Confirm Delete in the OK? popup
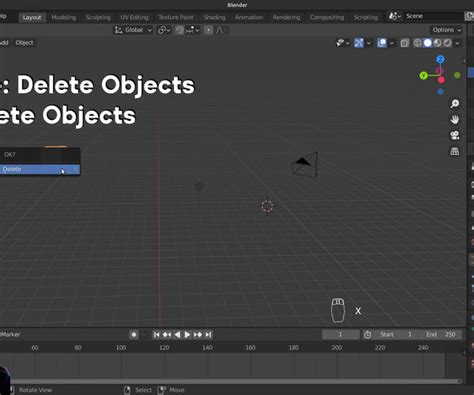 40,169
